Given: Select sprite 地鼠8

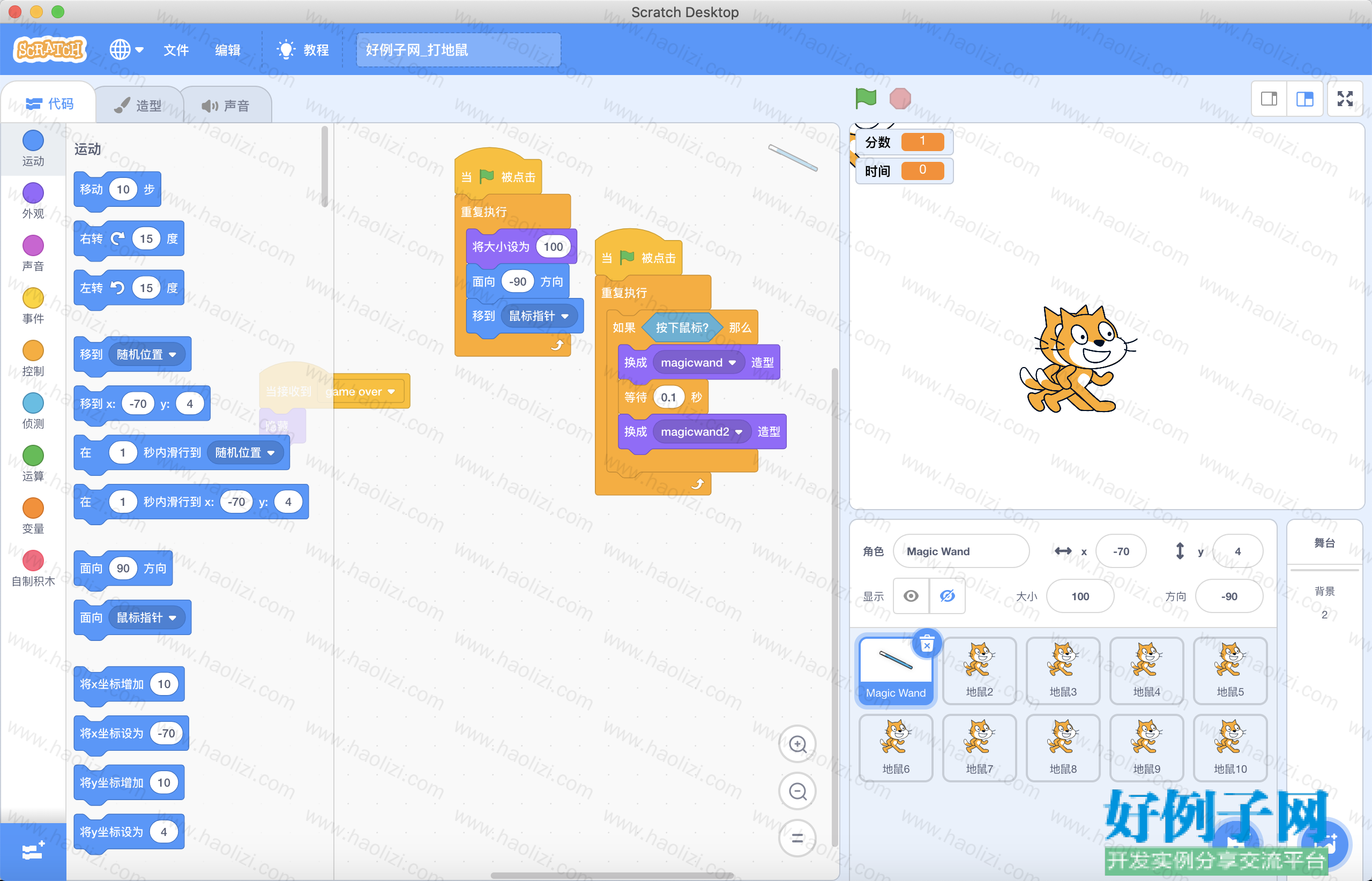Looking at the screenshot, I should tap(1063, 748).
